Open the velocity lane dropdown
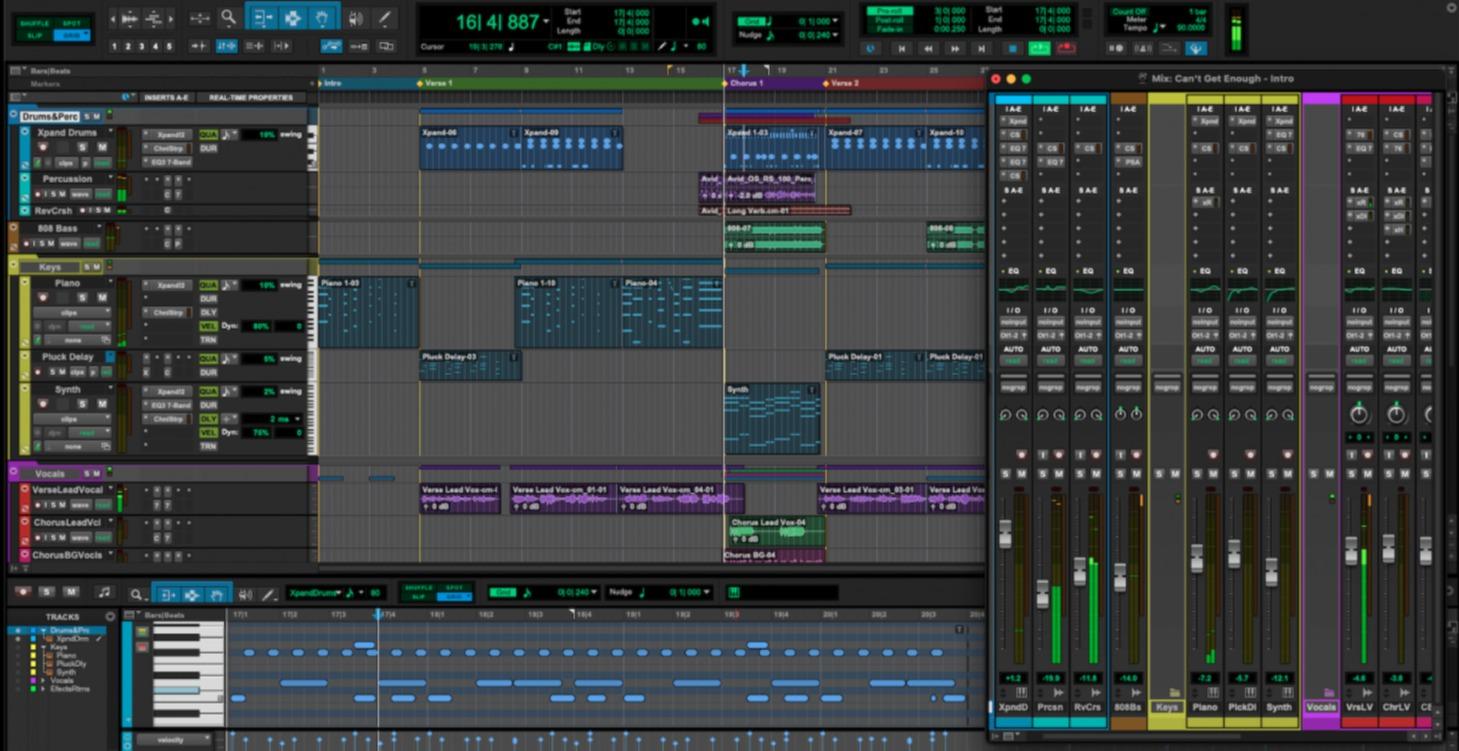Viewport: 1459px width, 751px height. pyautogui.click(x=172, y=740)
